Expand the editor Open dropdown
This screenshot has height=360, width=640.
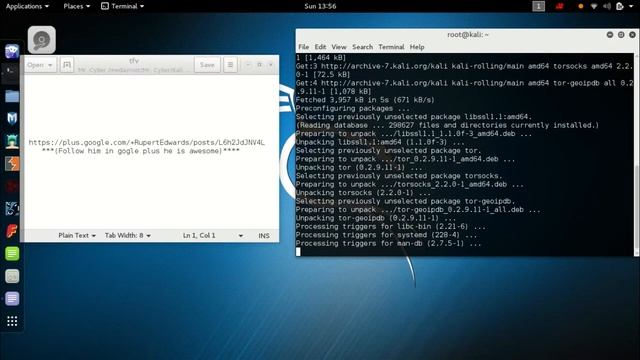(40, 65)
